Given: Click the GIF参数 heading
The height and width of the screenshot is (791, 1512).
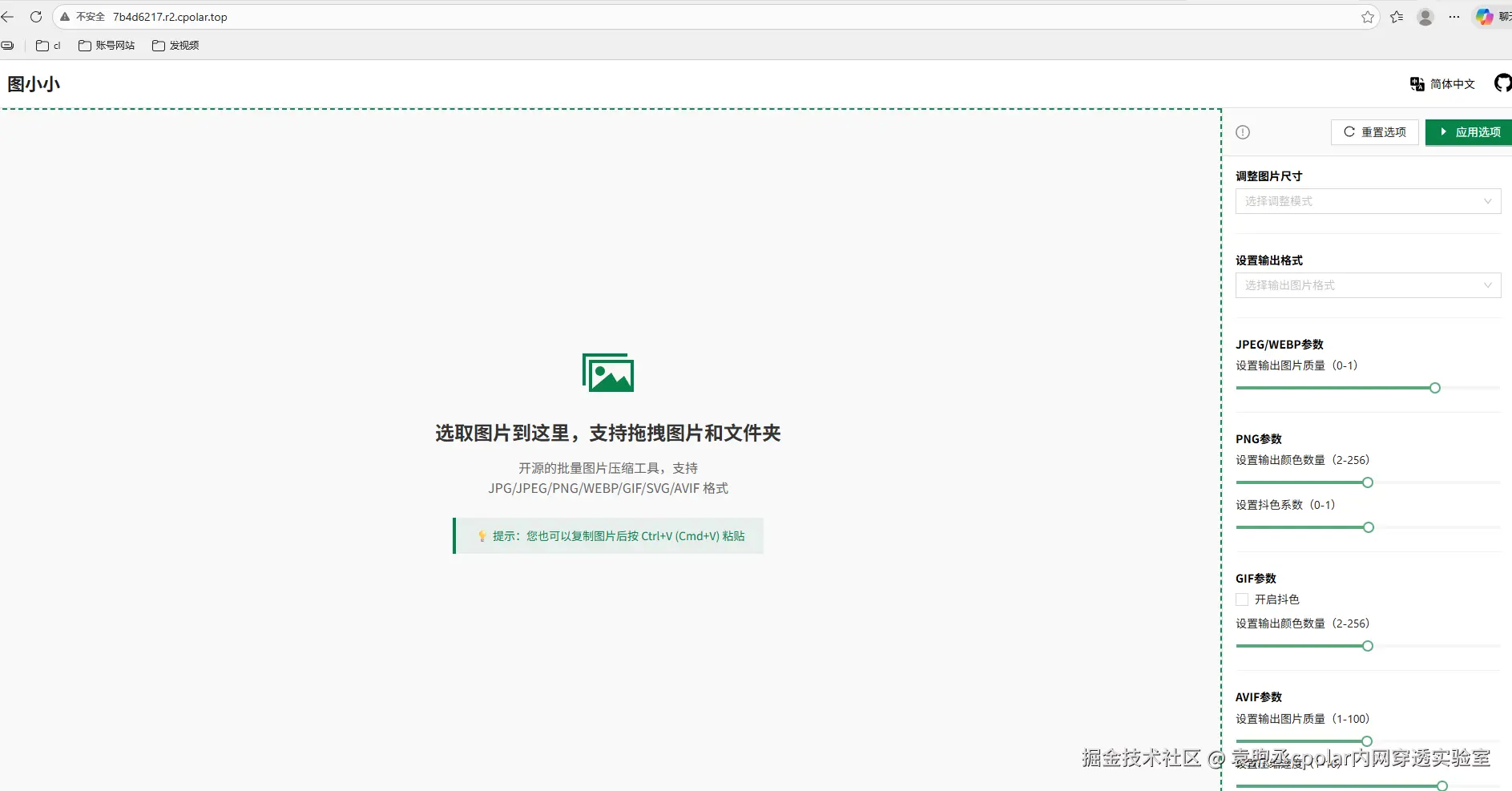Looking at the screenshot, I should click(1256, 579).
